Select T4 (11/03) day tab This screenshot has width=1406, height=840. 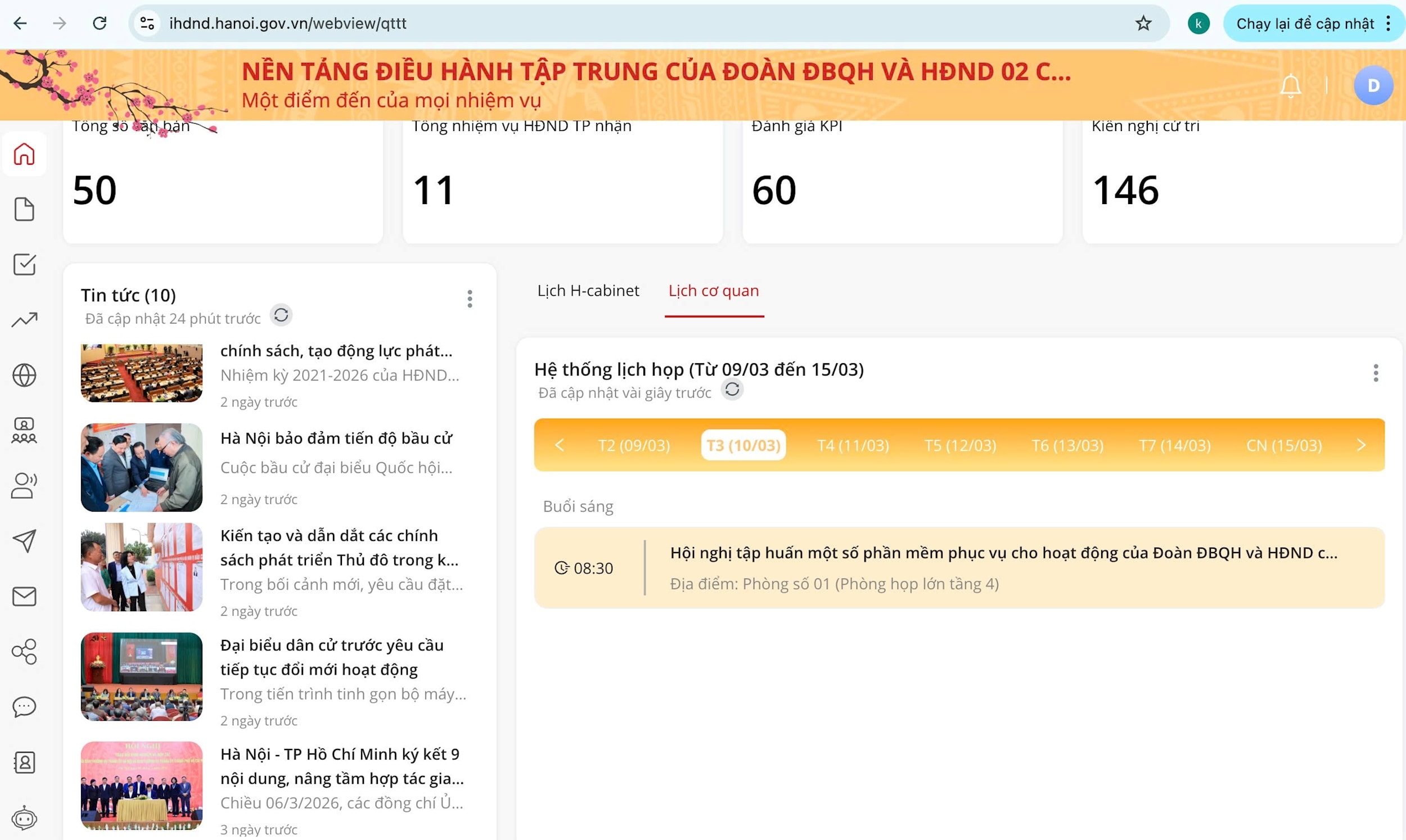click(853, 445)
